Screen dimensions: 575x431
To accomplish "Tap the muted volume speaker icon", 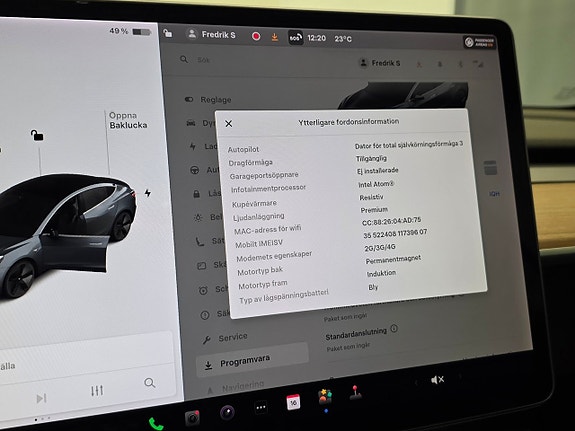I will 437,380.
